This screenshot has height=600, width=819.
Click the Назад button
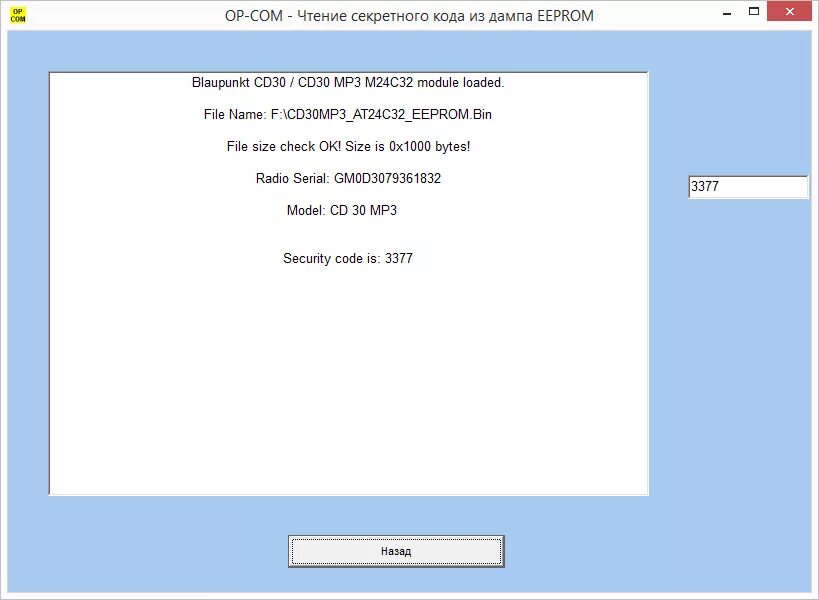[396, 551]
